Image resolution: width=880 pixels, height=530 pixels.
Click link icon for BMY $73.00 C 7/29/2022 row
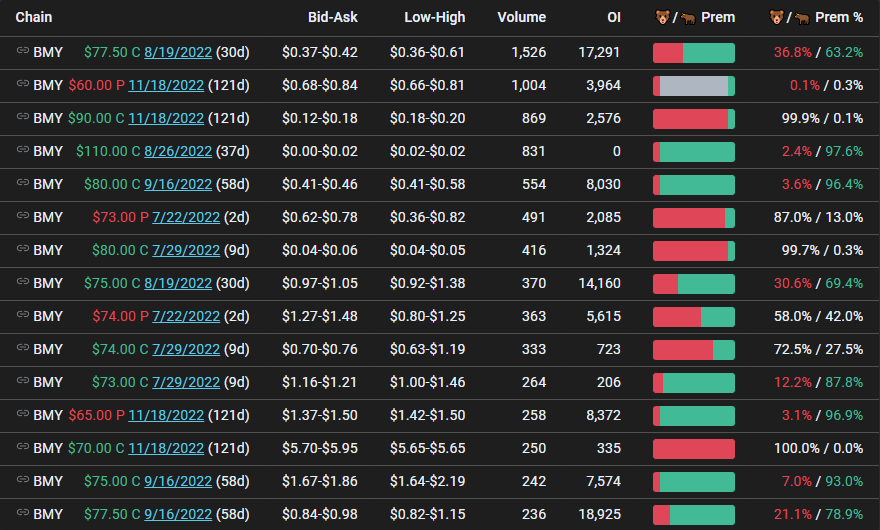[22, 381]
